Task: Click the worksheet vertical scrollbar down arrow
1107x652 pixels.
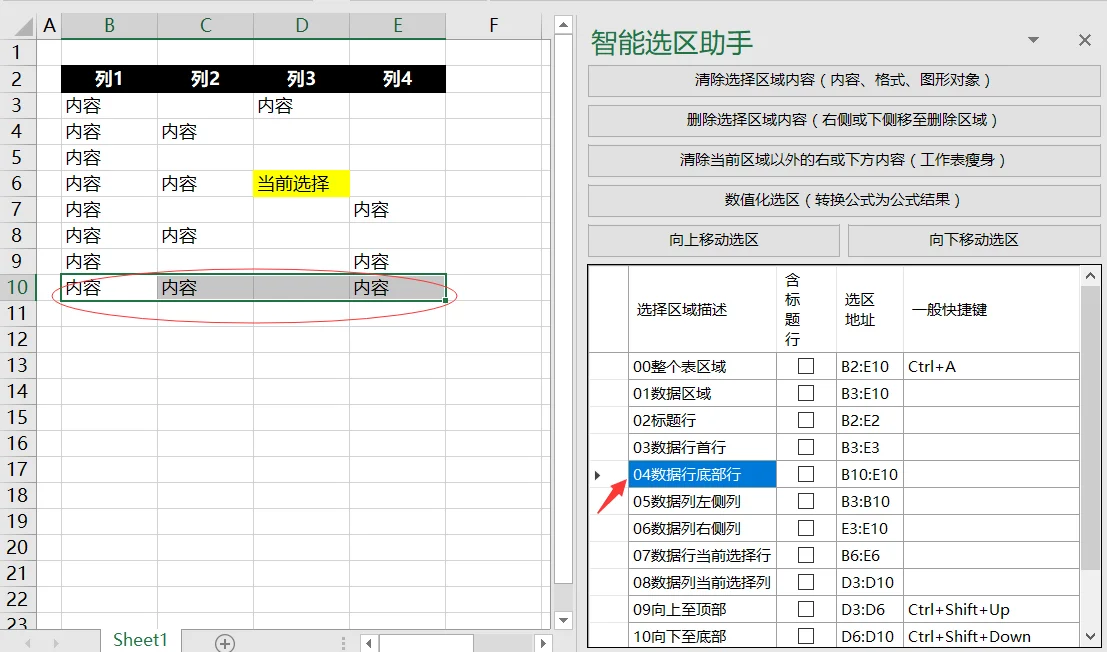Action: [563, 620]
